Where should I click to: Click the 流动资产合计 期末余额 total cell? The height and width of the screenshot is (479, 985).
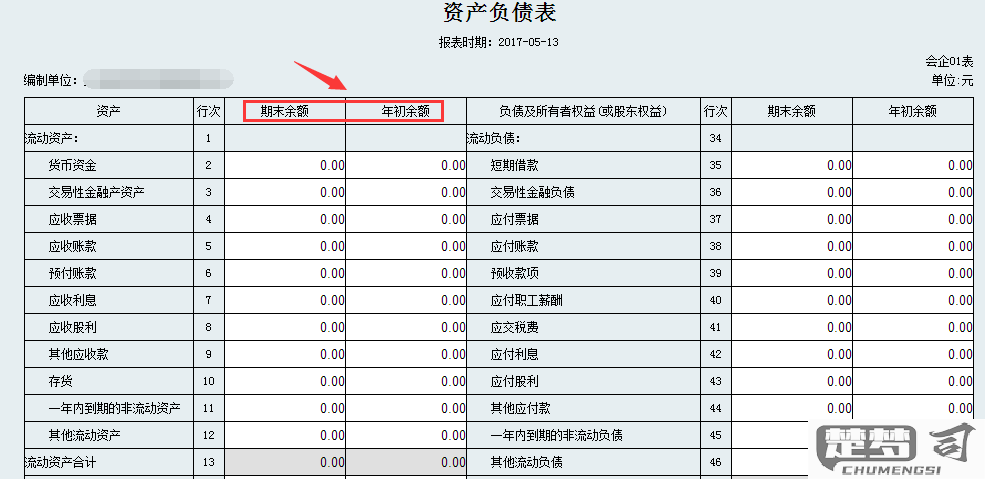pos(285,462)
